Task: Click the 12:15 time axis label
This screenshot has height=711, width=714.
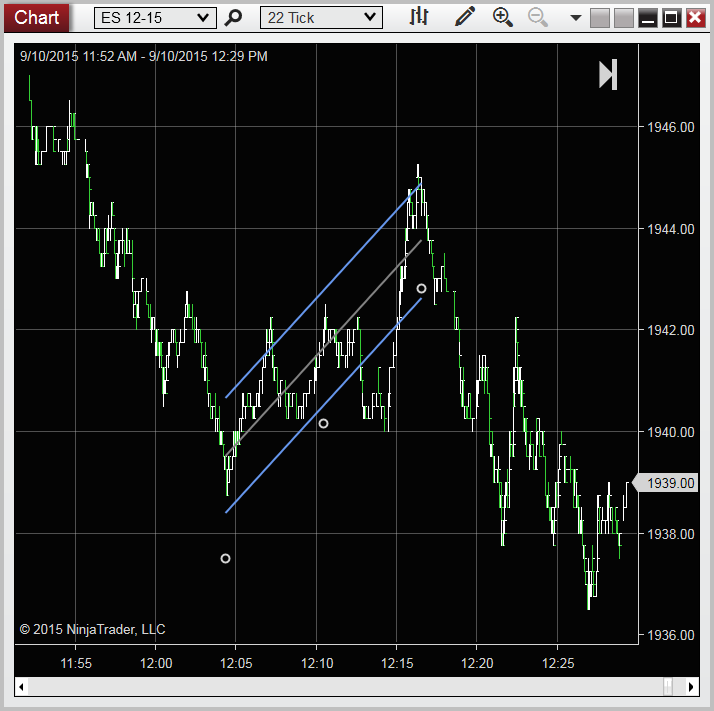Action: click(397, 663)
